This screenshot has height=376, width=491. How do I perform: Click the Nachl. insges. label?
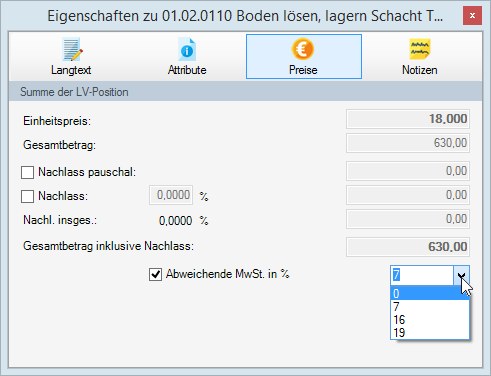click(x=60, y=220)
